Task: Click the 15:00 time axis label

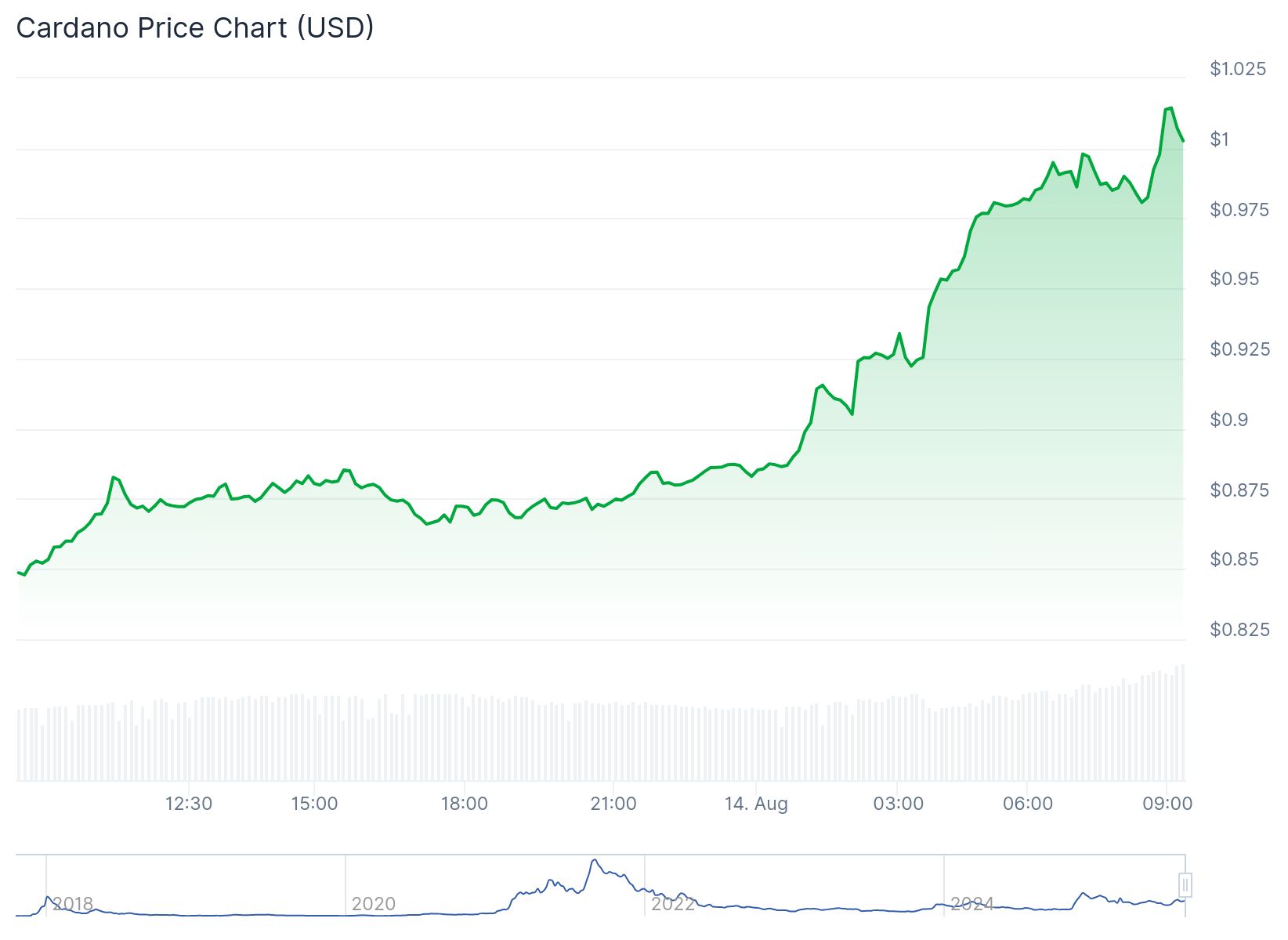Action: point(314,804)
